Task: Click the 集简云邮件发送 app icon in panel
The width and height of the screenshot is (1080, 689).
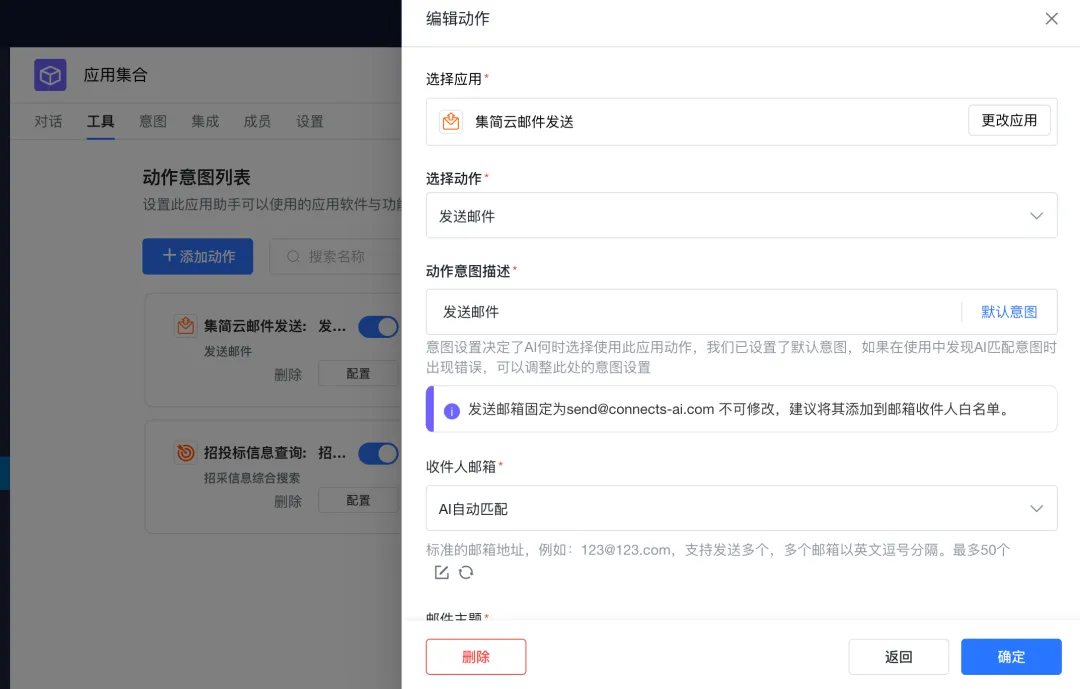Action: pos(451,121)
